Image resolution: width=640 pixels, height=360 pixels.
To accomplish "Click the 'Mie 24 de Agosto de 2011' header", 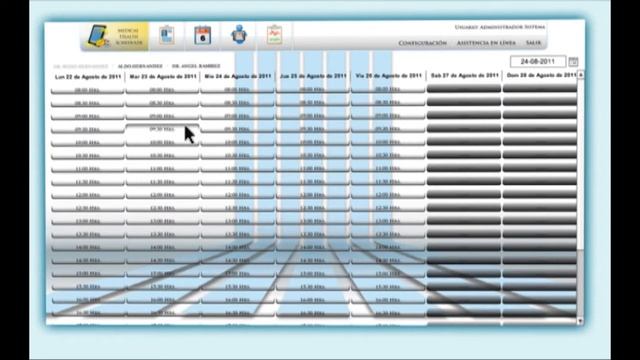I will coord(238,76).
